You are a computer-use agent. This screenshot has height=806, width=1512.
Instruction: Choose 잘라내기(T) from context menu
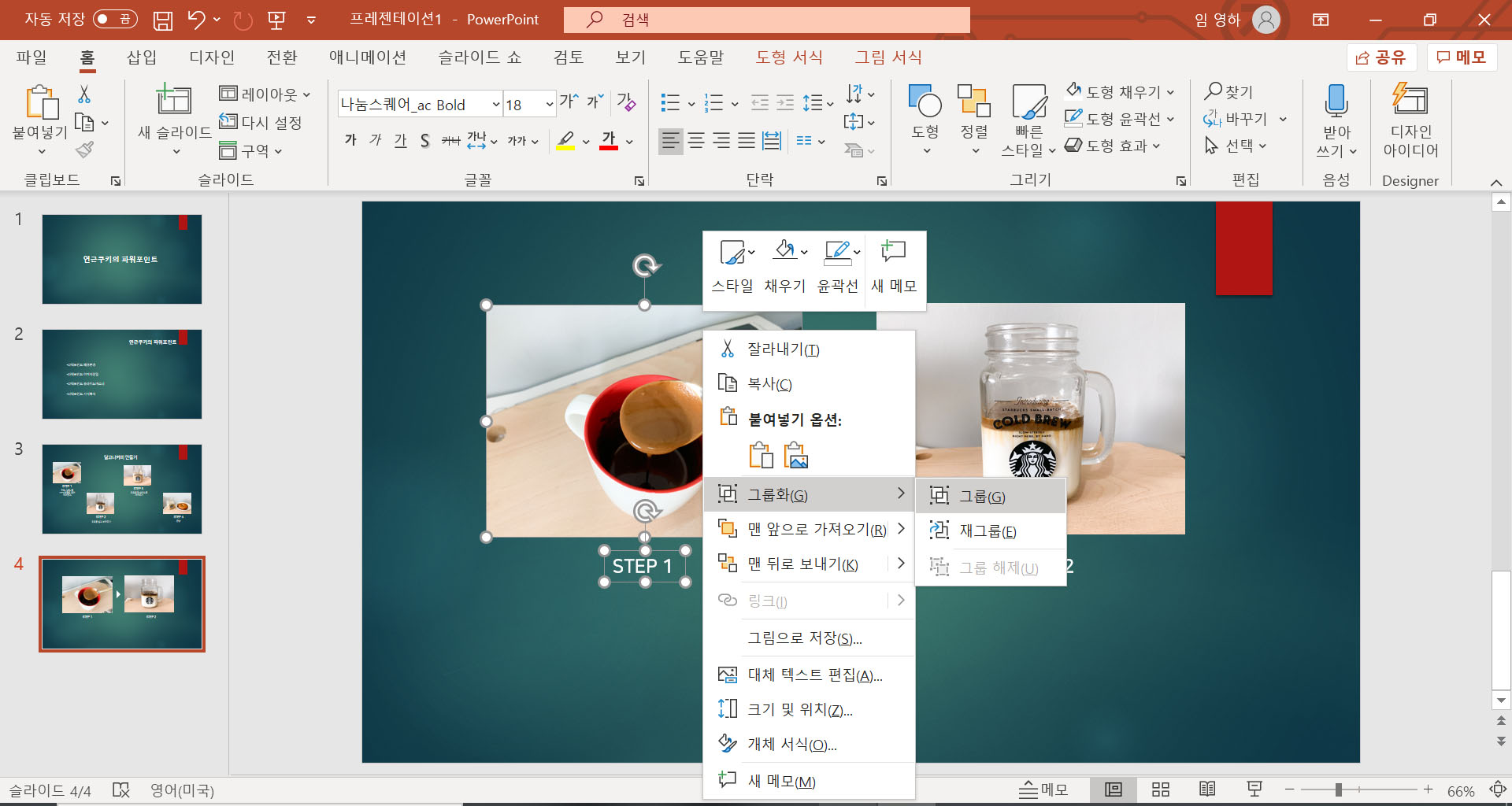tap(809, 349)
